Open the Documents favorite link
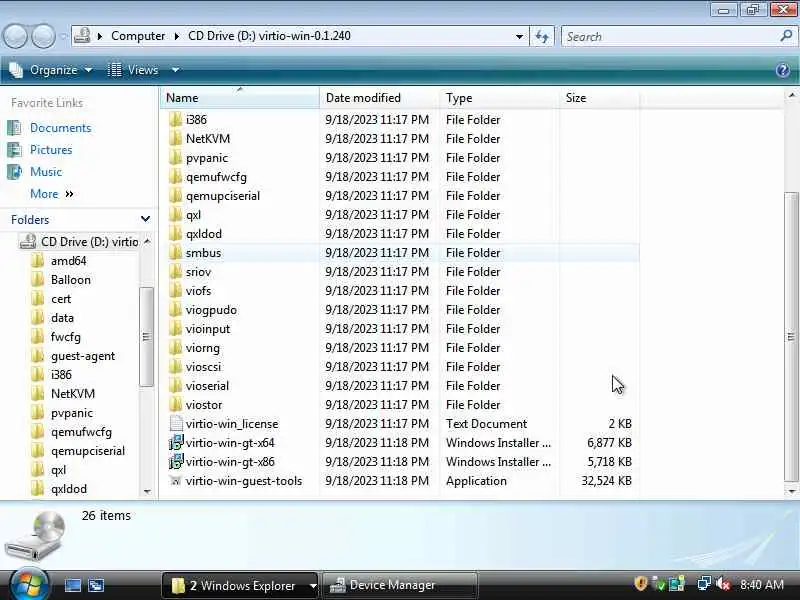Viewport: 800px width, 600px height. 61,128
